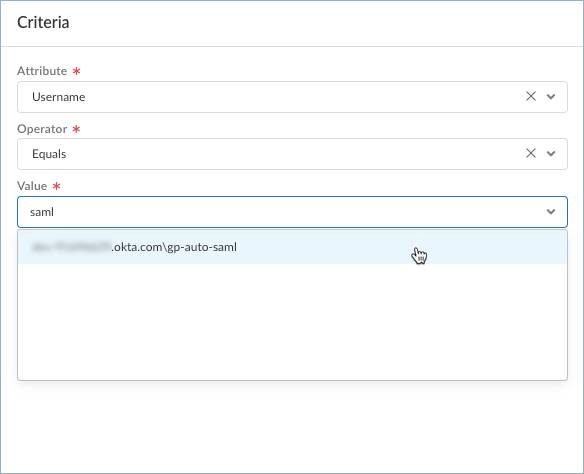Expand the Operator dropdown chevron
The height and width of the screenshot is (474, 584).
(x=551, y=154)
